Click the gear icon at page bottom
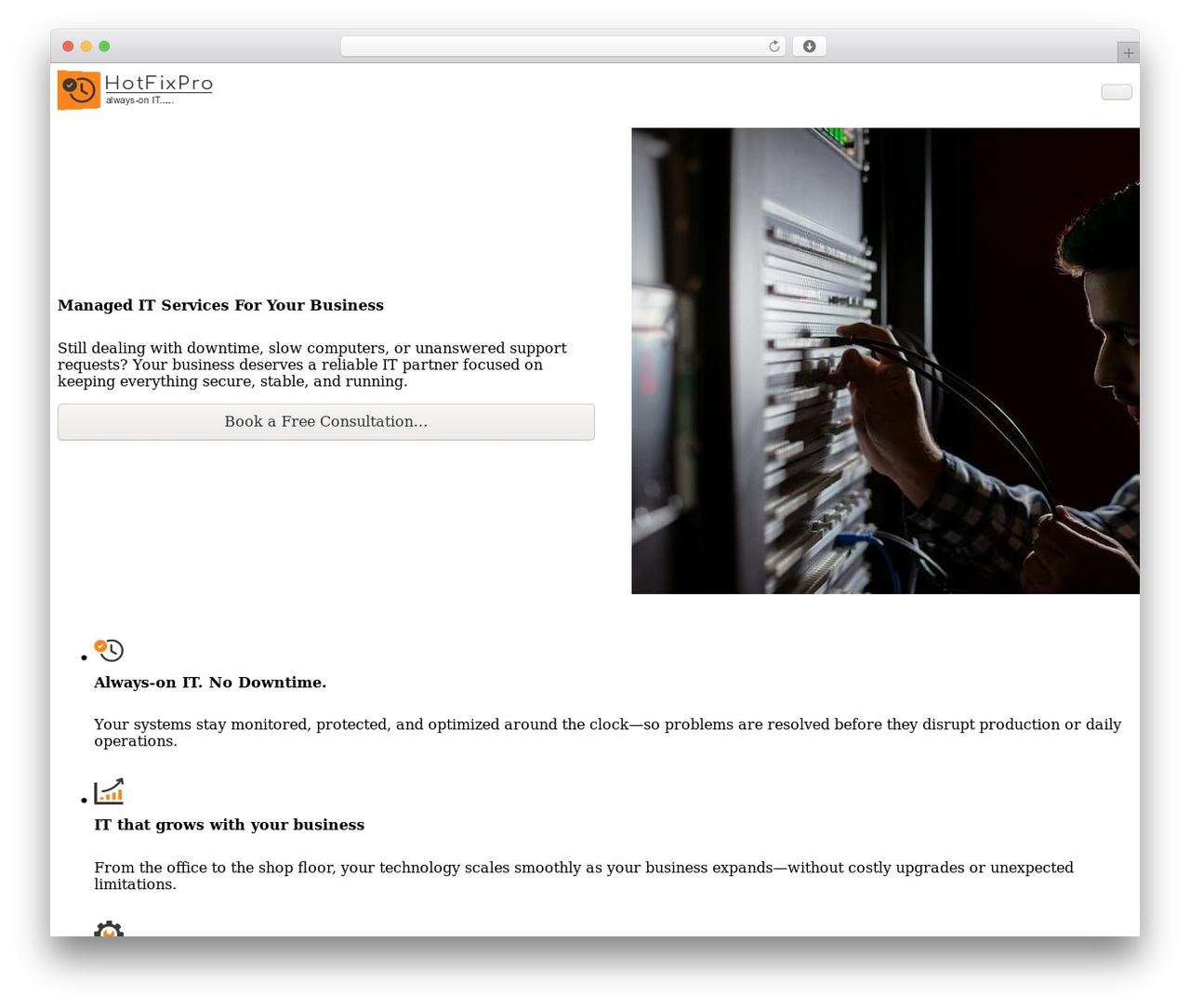 click(x=109, y=928)
